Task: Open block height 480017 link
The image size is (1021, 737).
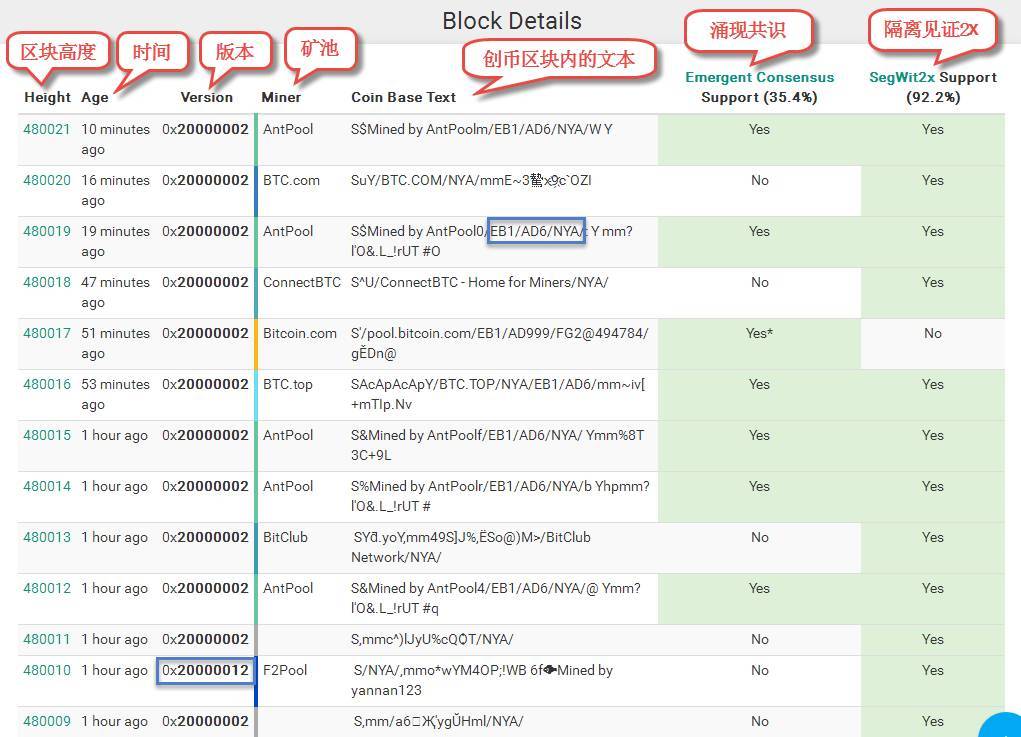Action: pyautogui.click(x=47, y=333)
